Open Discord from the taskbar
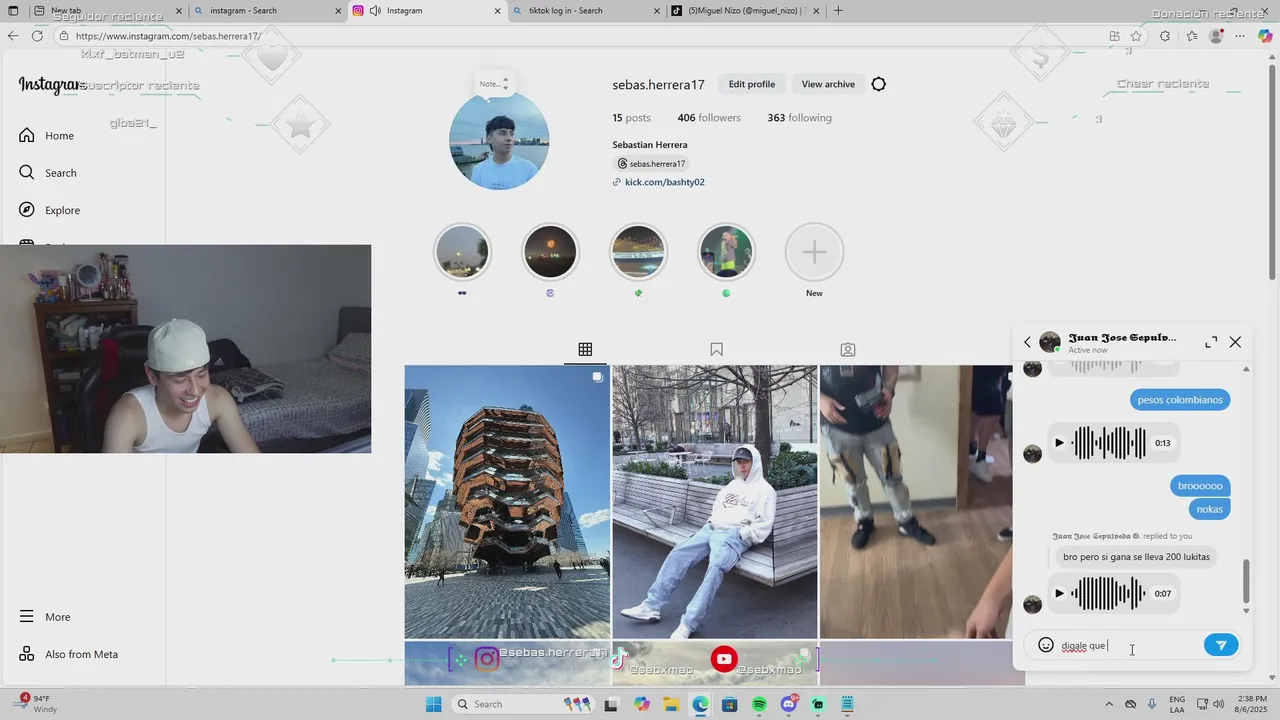The image size is (1280, 720). [789, 704]
